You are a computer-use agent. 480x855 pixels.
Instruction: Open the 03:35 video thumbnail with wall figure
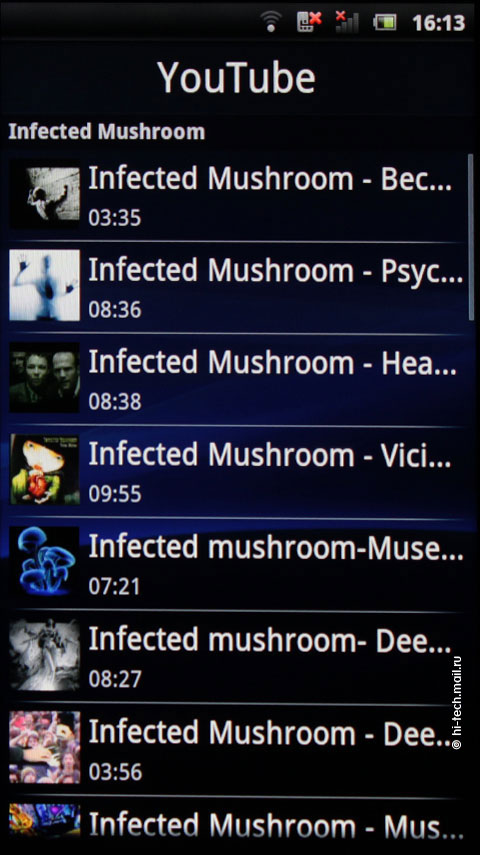pyautogui.click(x=45, y=194)
